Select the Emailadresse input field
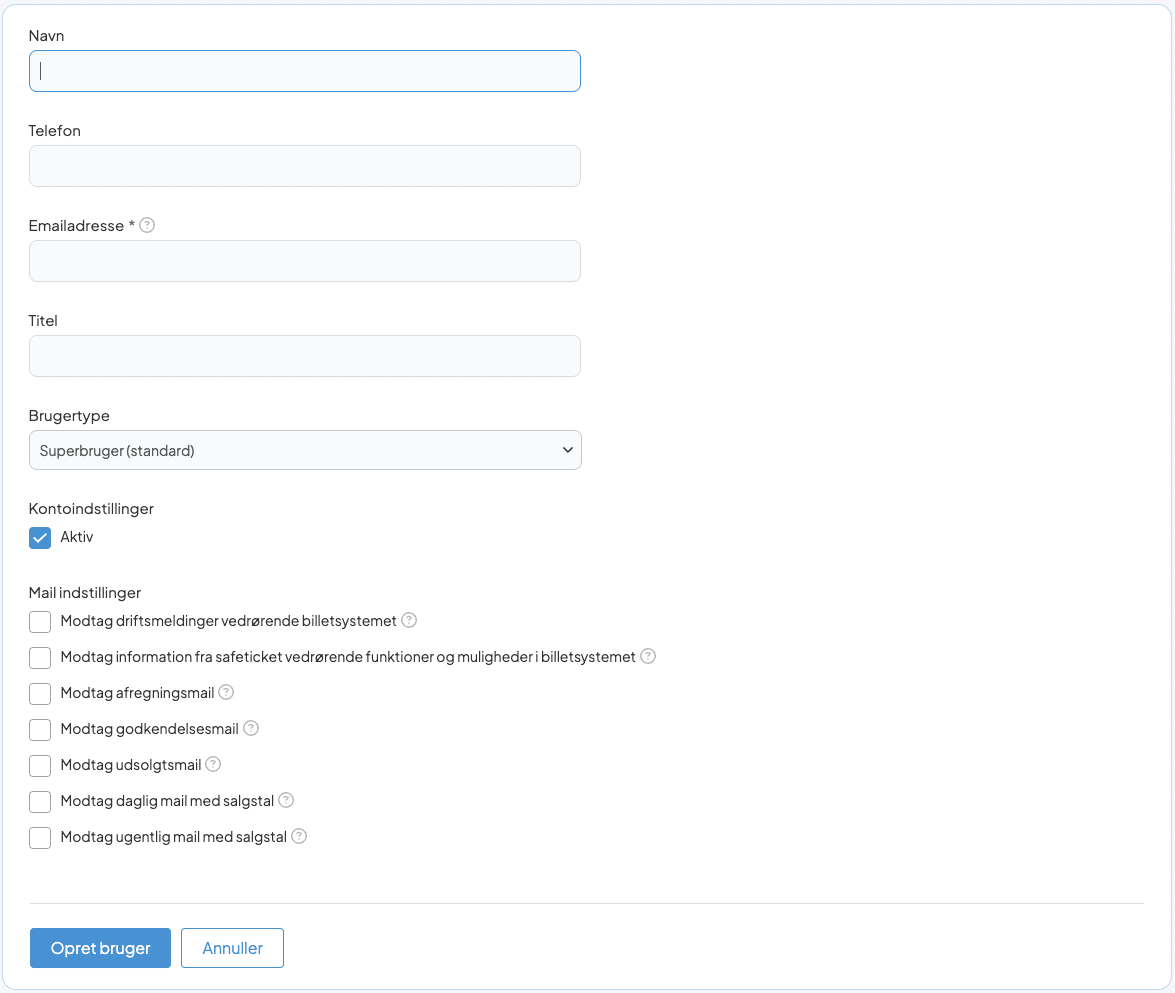The height and width of the screenshot is (993, 1175). click(305, 261)
